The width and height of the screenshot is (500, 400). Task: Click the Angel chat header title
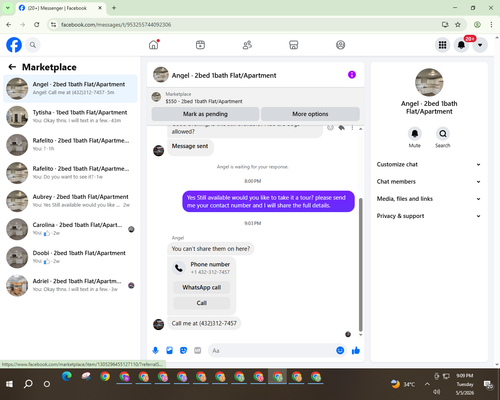(x=224, y=75)
